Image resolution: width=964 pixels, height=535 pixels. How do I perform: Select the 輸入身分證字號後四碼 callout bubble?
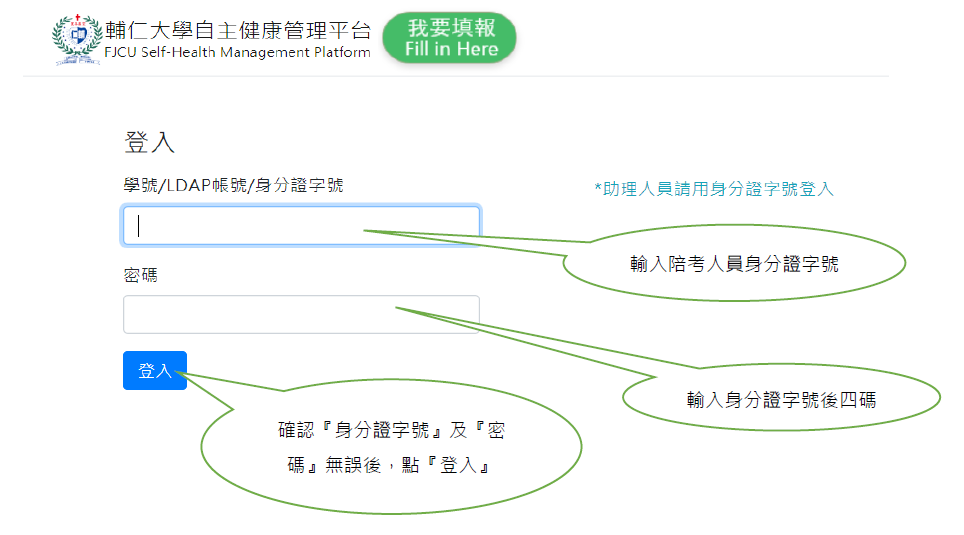(x=781, y=398)
